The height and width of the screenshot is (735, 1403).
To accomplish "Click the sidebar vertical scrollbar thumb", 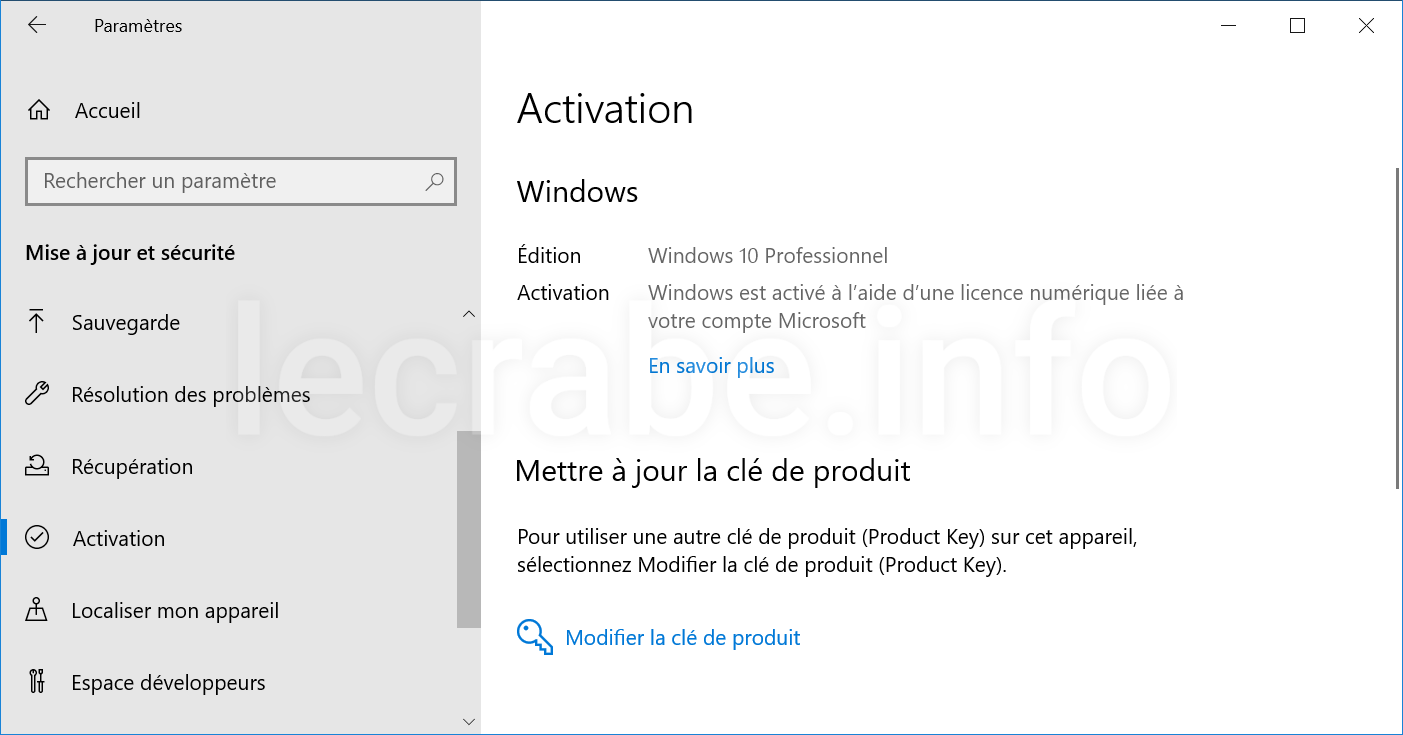I will click(469, 529).
